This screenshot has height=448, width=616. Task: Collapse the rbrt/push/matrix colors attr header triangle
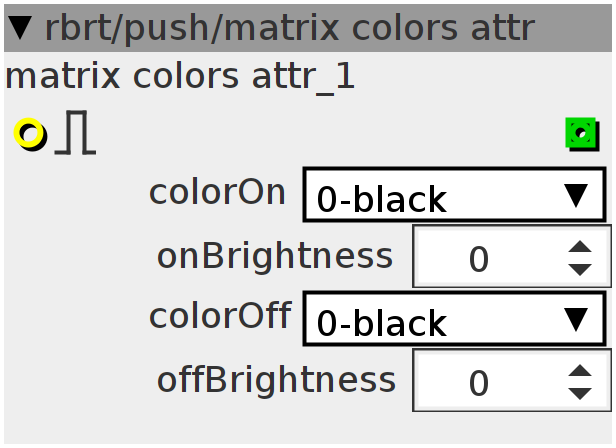(20, 28)
